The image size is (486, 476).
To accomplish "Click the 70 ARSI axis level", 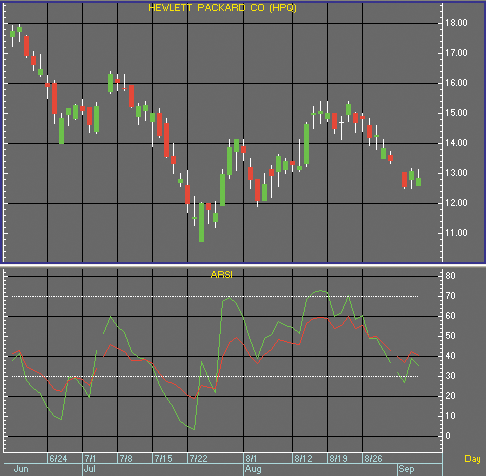I will point(450,296).
